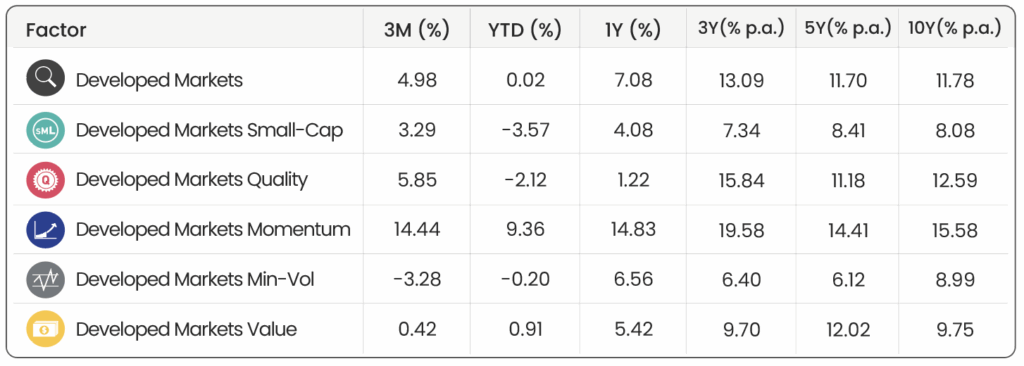Image resolution: width=1024 pixels, height=366 pixels.
Task: Click the 3Y(% p.a.) column header
Action: (x=741, y=29)
